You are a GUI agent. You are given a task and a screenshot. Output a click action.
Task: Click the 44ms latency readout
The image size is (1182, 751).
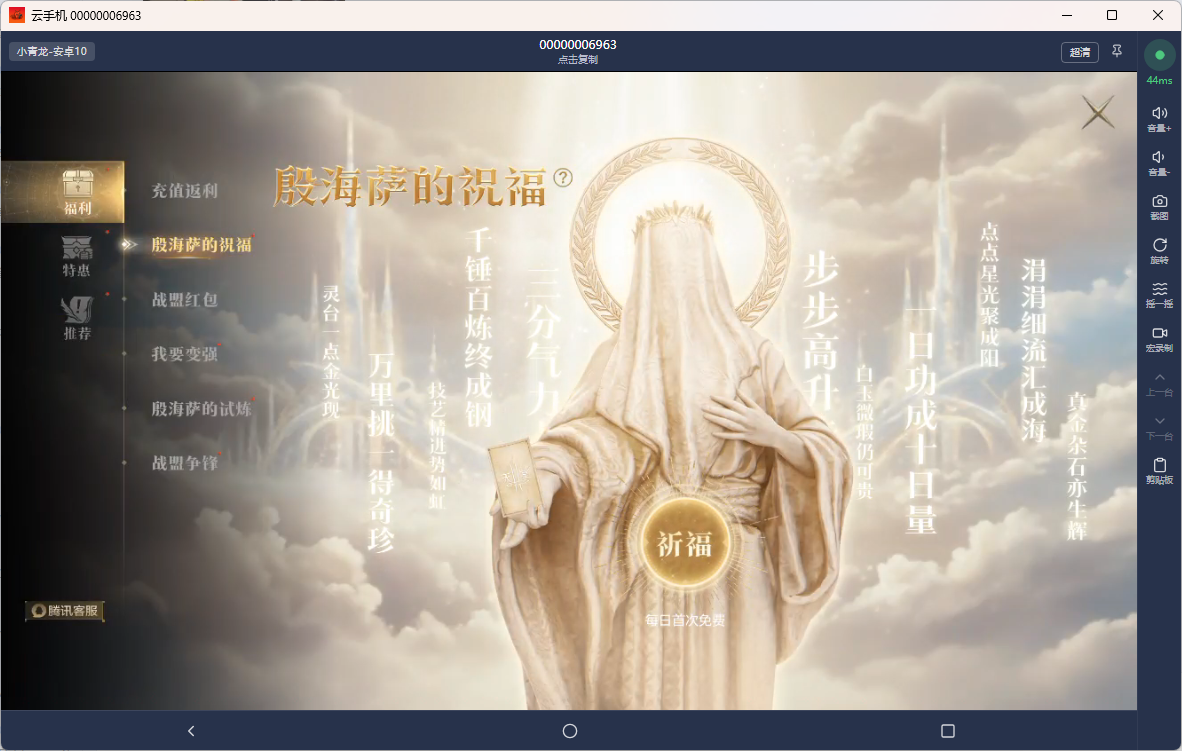pyautogui.click(x=1159, y=80)
